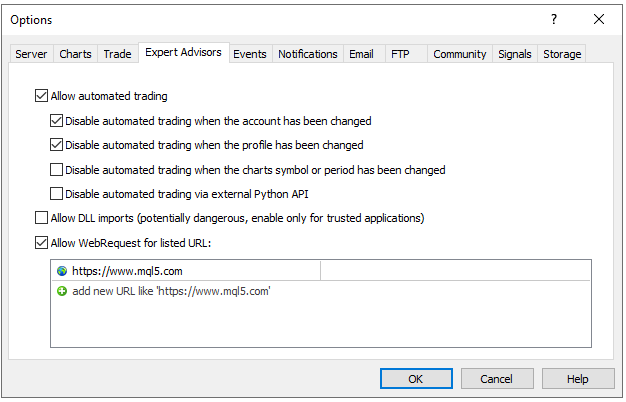Switch to the Server tab
The image size is (626, 402).
pos(31,54)
